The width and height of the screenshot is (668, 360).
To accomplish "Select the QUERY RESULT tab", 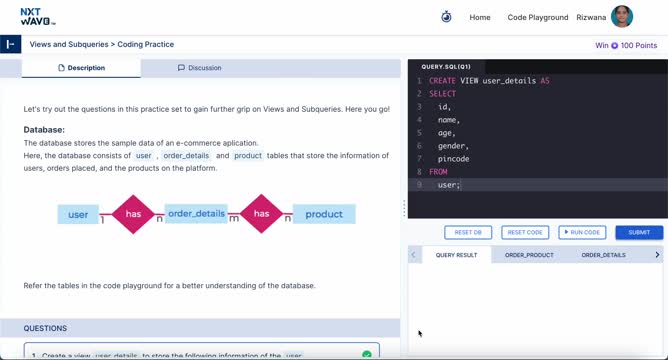I will click(x=456, y=255).
